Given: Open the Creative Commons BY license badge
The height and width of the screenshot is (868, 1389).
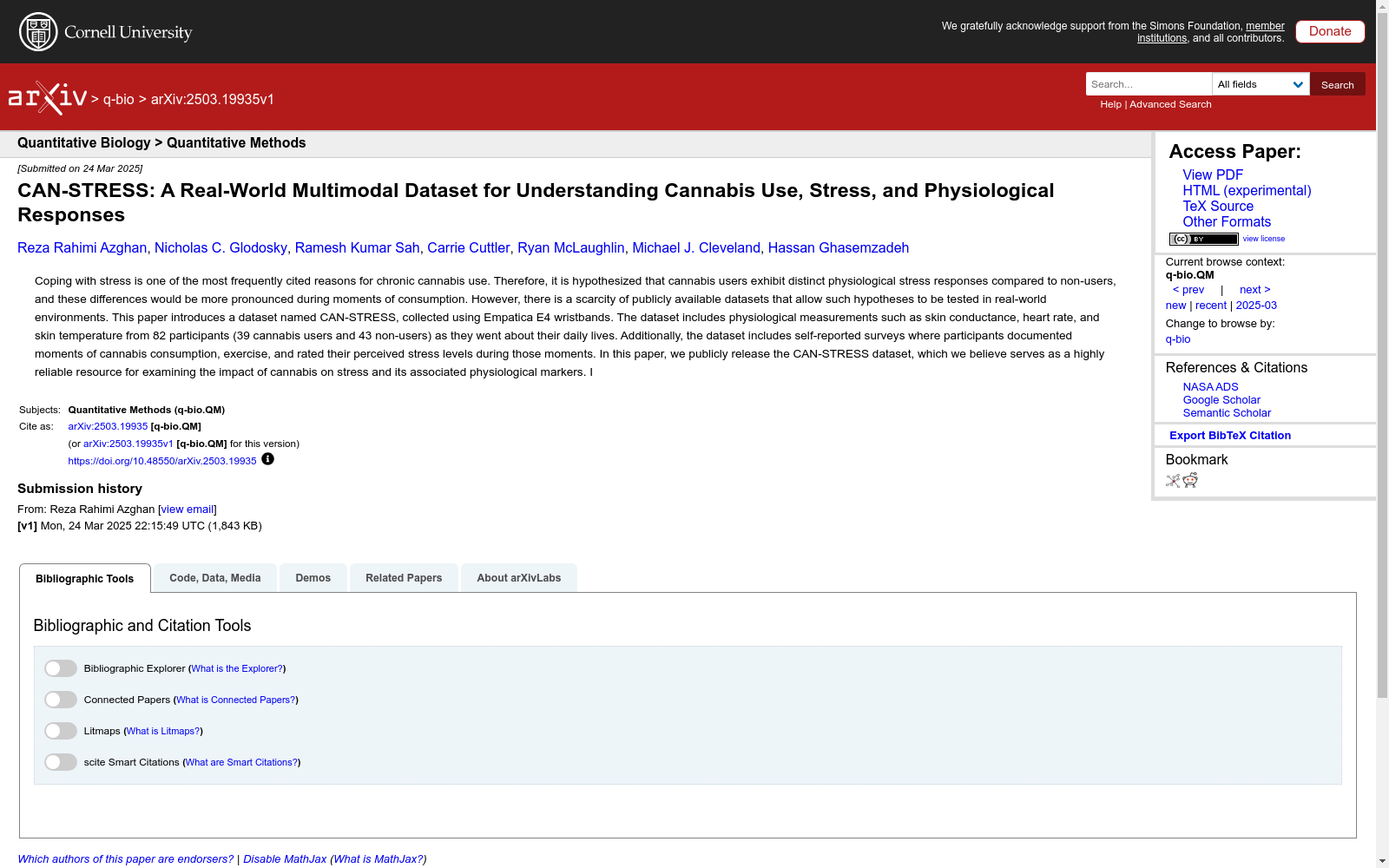Looking at the screenshot, I should click(1203, 239).
